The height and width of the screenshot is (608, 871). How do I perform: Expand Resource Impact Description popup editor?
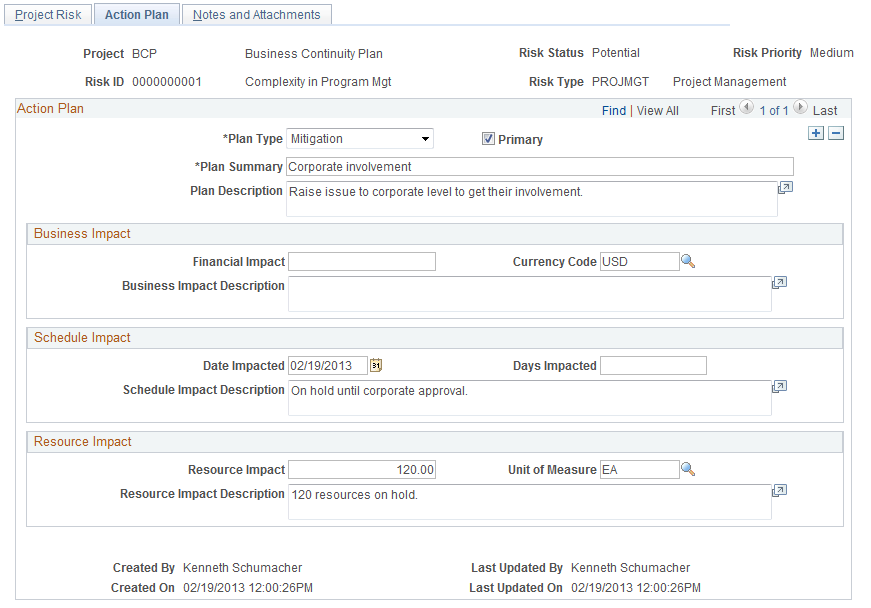[x=779, y=490]
